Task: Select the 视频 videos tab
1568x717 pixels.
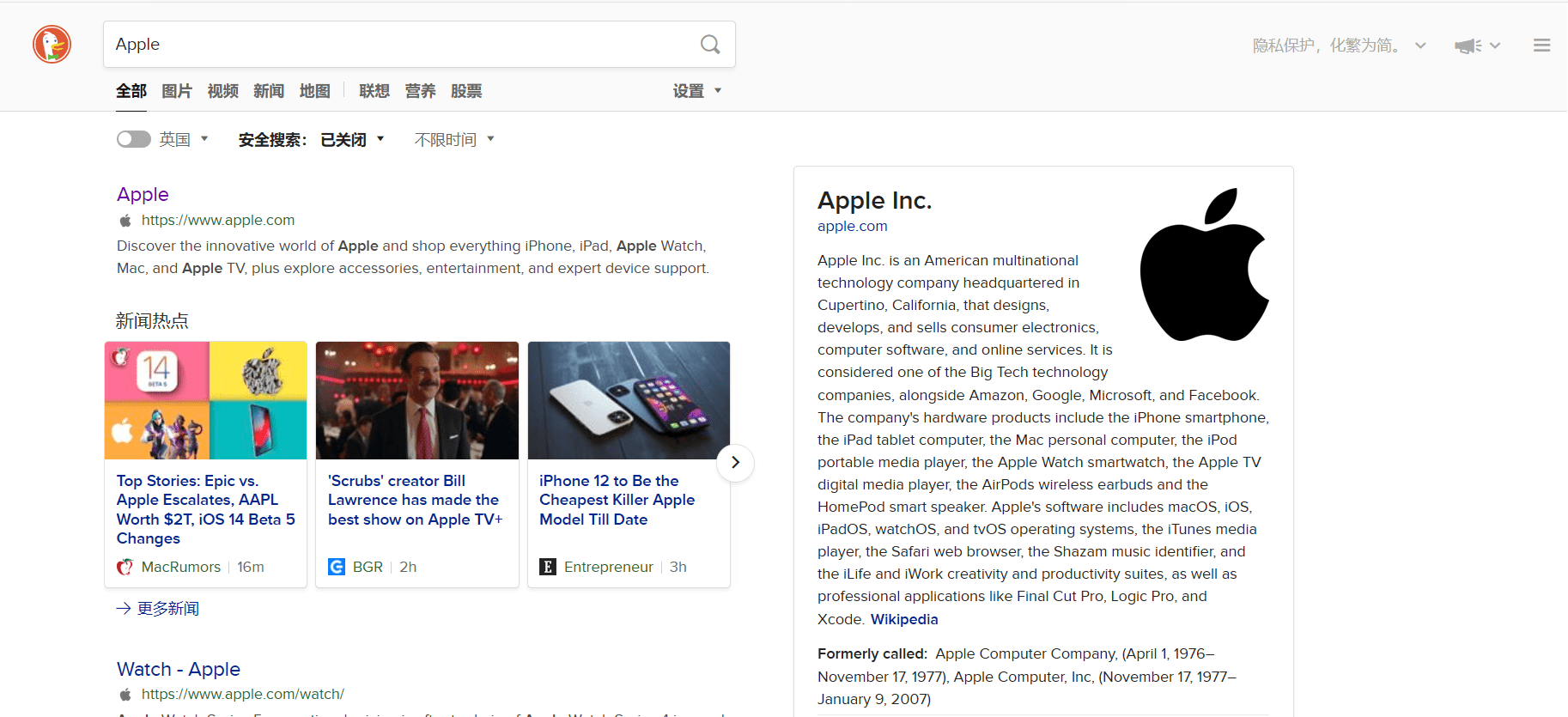Action: point(223,91)
